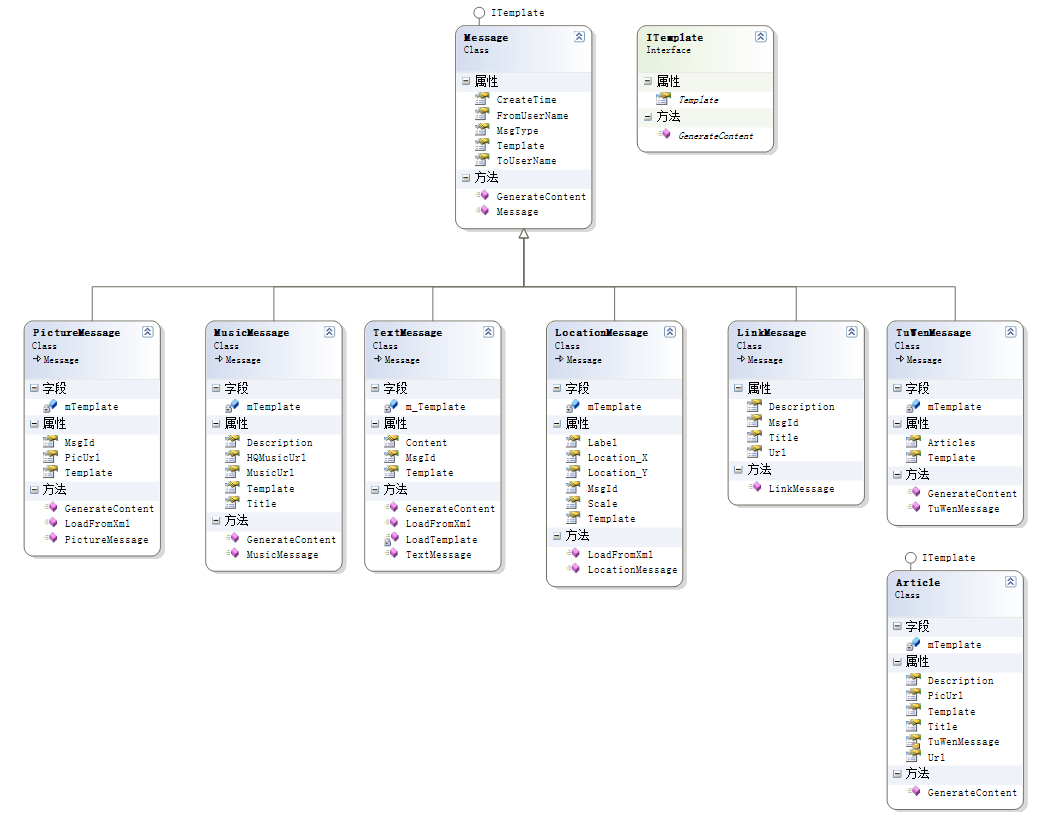The width and height of the screenshot is (1050, 820).
Task: Select Location_Y in LocationMessage
Action: click(x=617, y=473)
